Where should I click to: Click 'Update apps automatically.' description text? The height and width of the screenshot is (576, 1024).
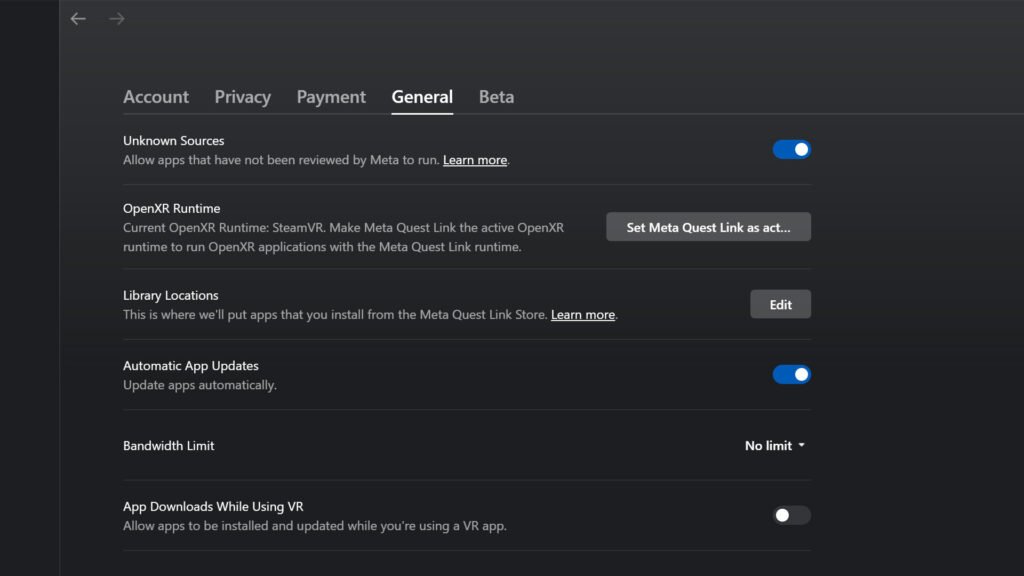pyautogui.click(x=200, y=385)
